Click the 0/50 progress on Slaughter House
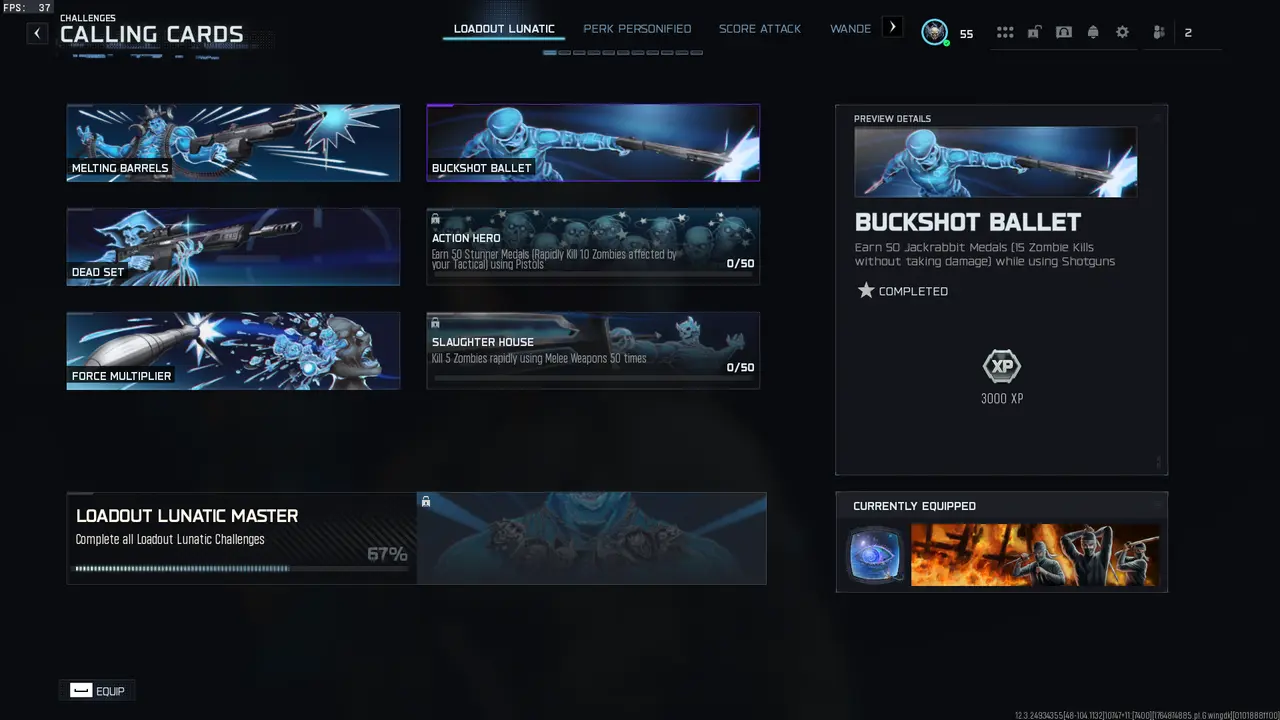This screenshot has height=720, width=1280. [x=740, y=368]
